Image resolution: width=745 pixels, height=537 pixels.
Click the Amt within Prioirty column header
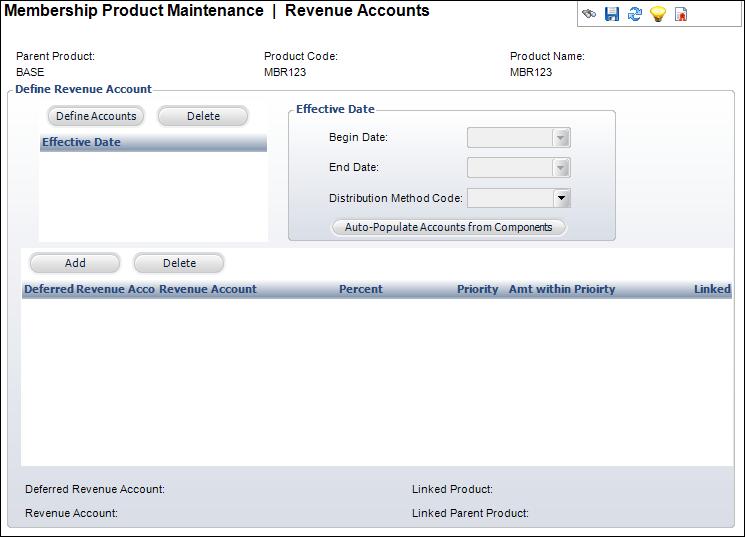click(562, 289)
